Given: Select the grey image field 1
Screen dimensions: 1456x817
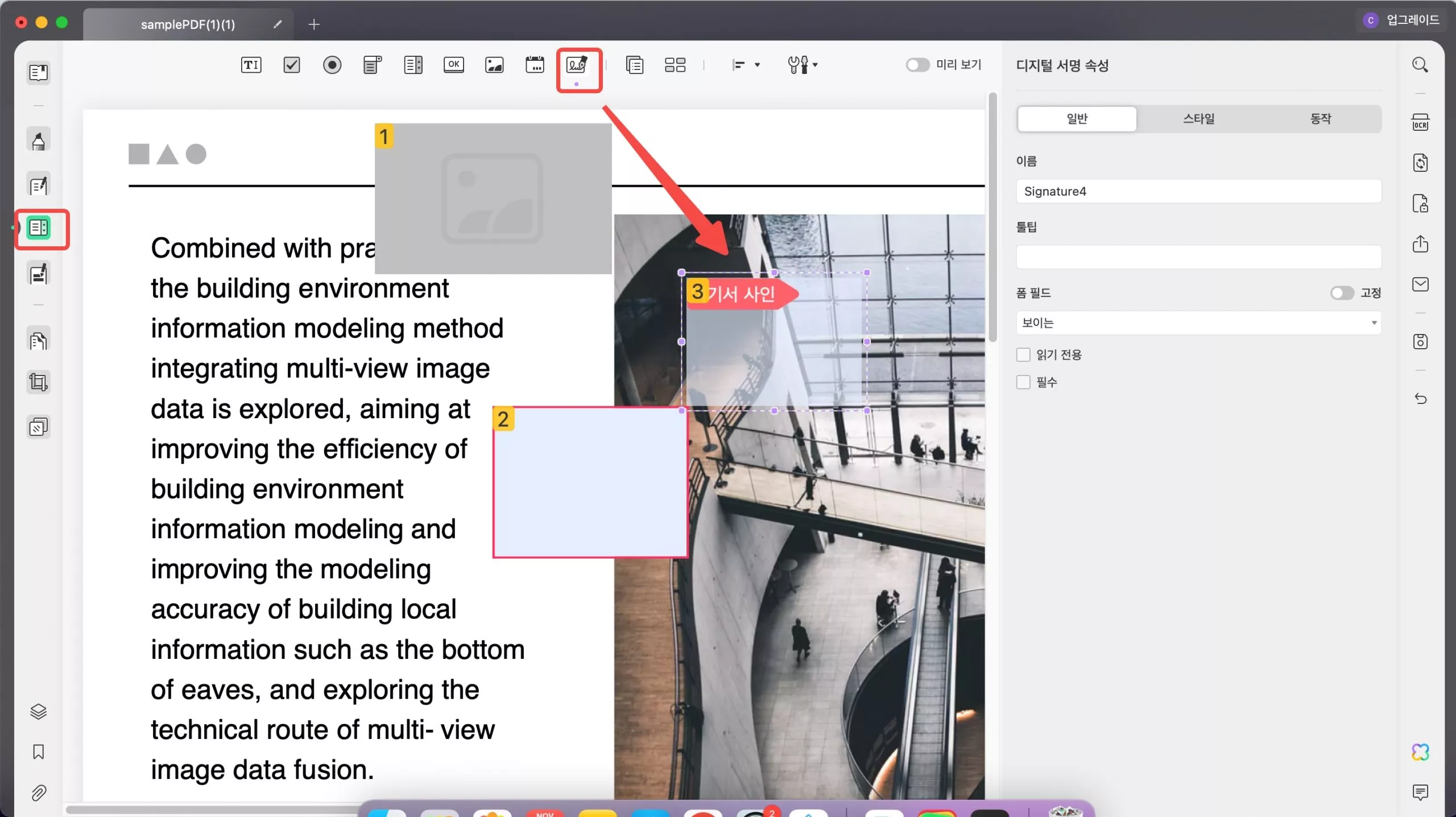Looking at the screenshot, I should 493,199.
